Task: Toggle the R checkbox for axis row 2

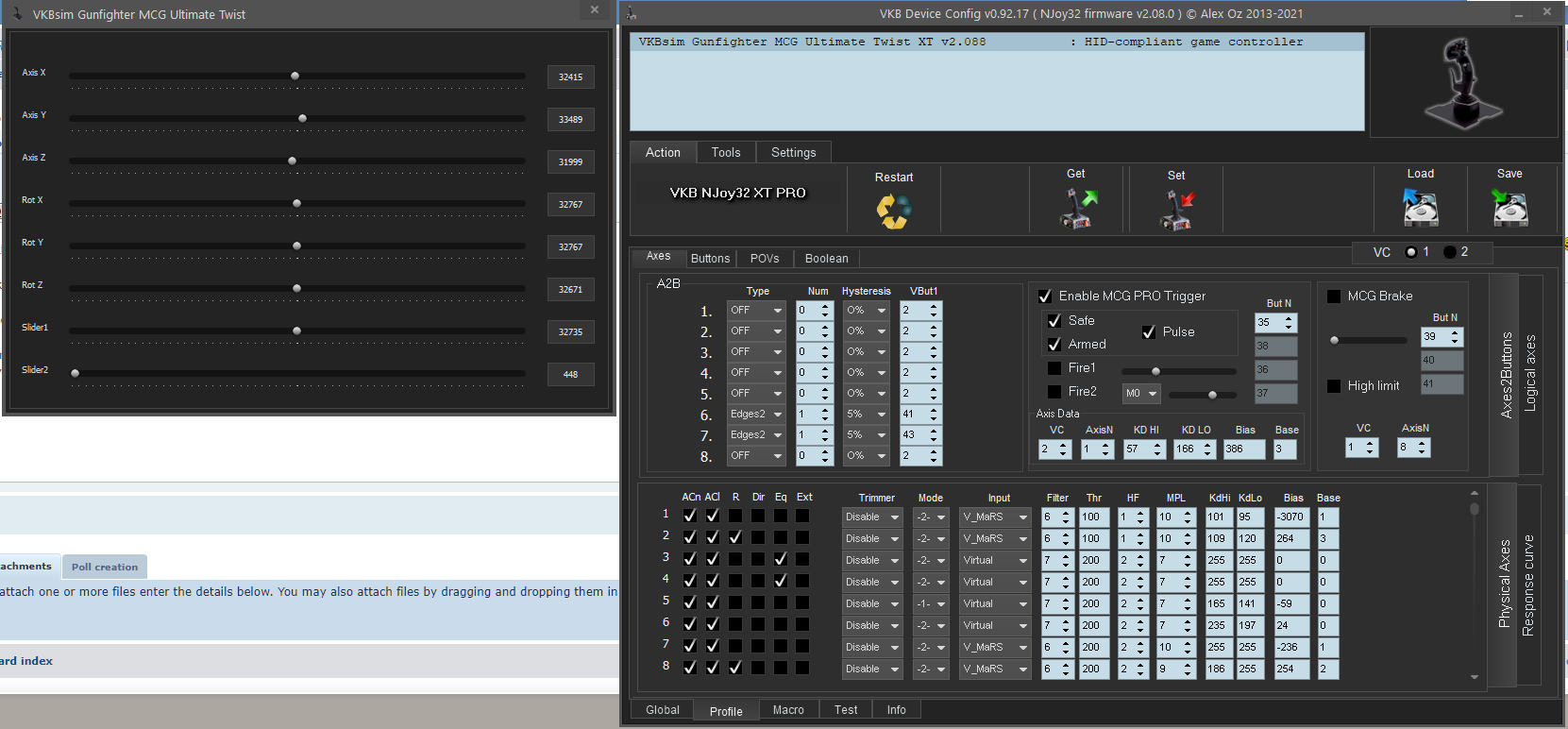Action: [x=735, y=537]
